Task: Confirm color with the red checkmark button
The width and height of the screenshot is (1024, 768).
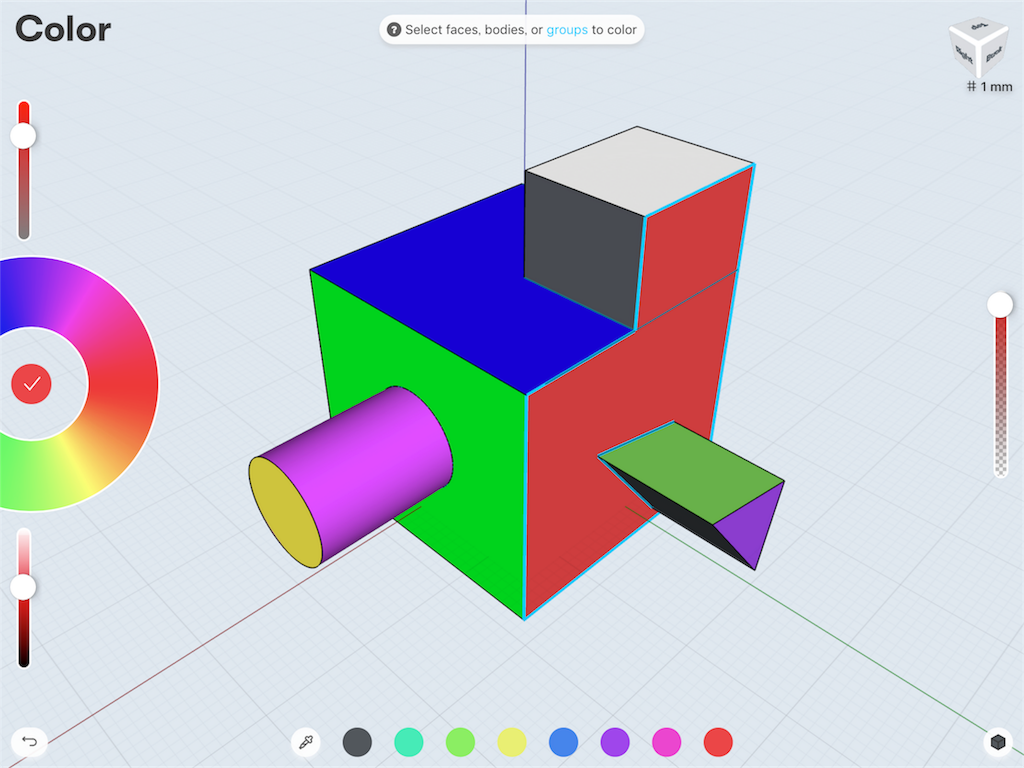Action: click(31, 384)
